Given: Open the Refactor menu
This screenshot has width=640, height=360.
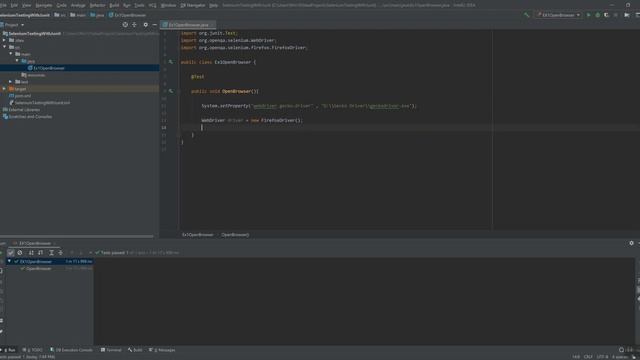Looking at the screenshot, I should tap(97, 5).
